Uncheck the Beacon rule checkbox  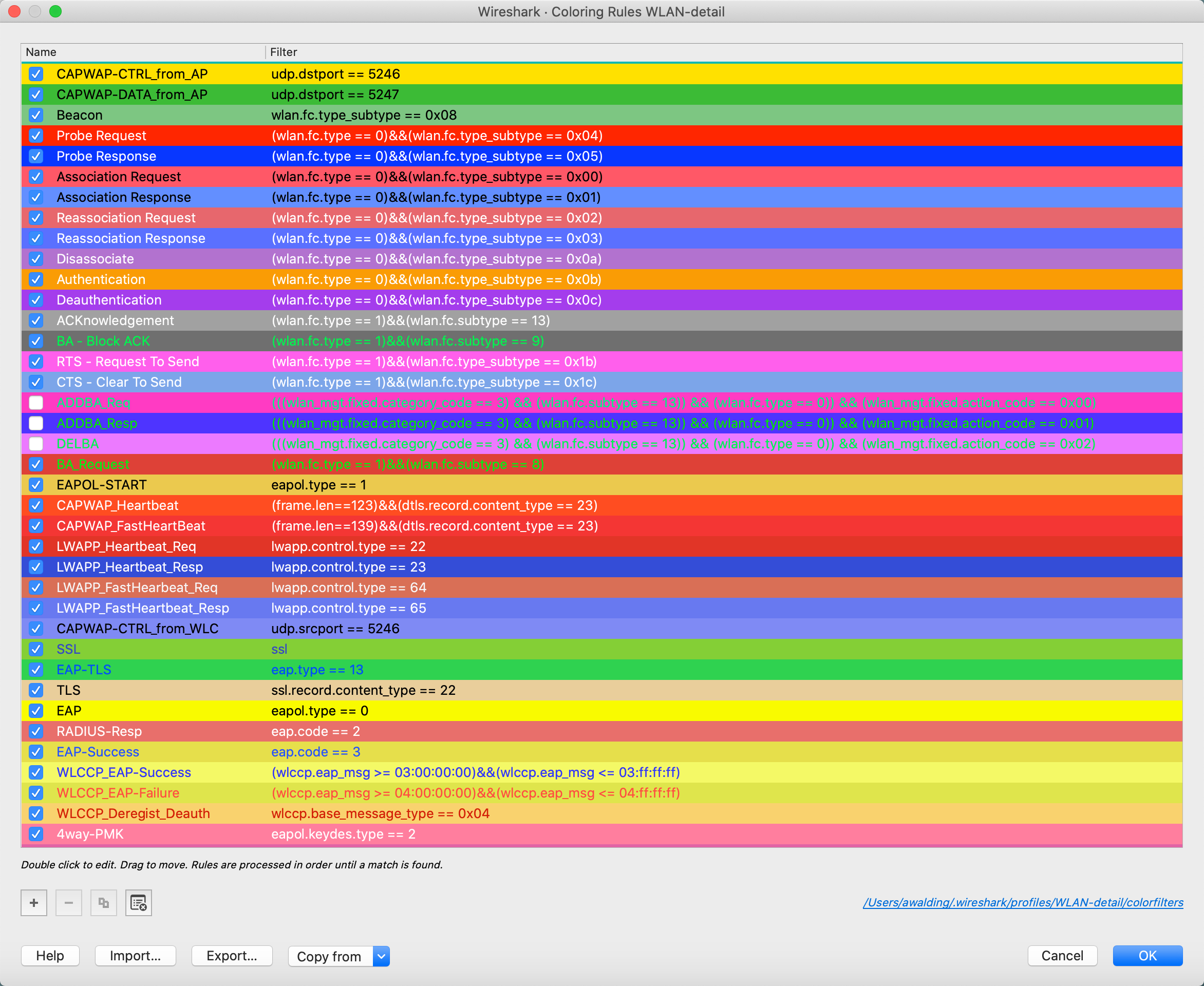coord(36,116)
